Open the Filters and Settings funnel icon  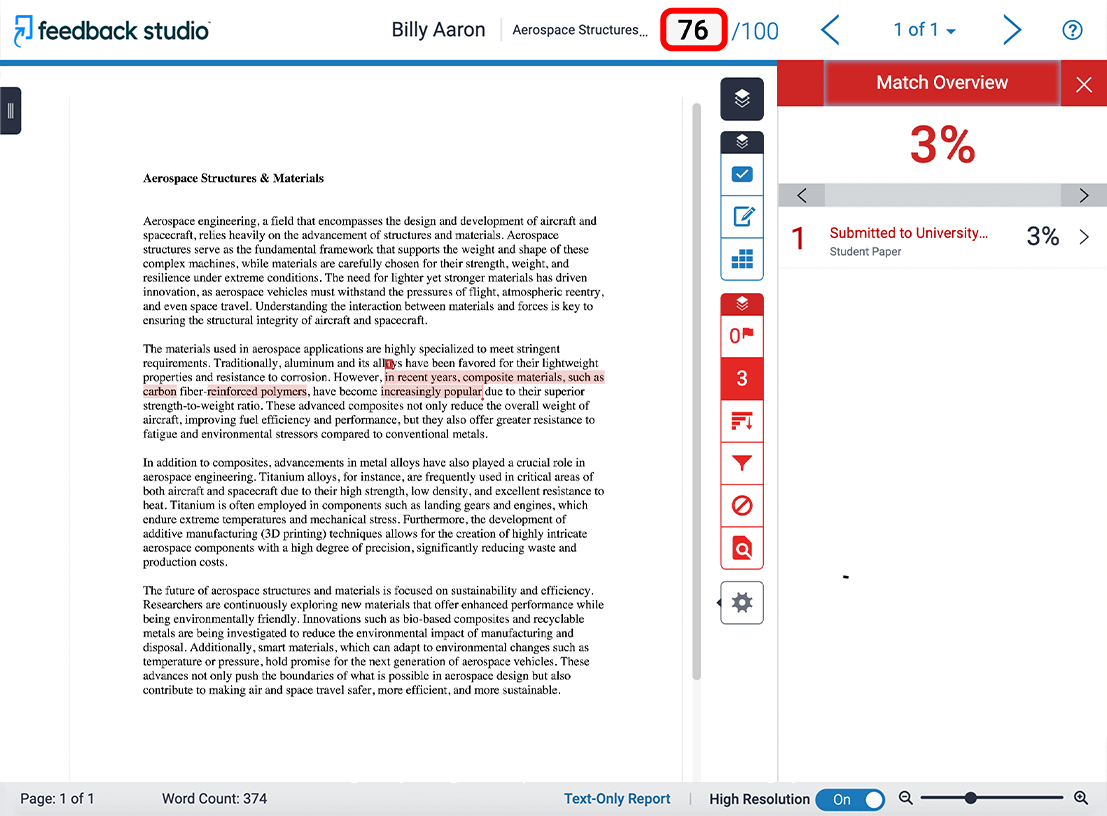tap(742, 464)
